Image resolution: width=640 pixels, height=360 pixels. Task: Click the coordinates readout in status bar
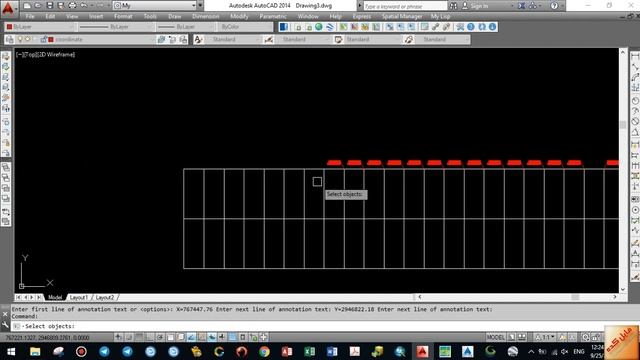point(47,338)
